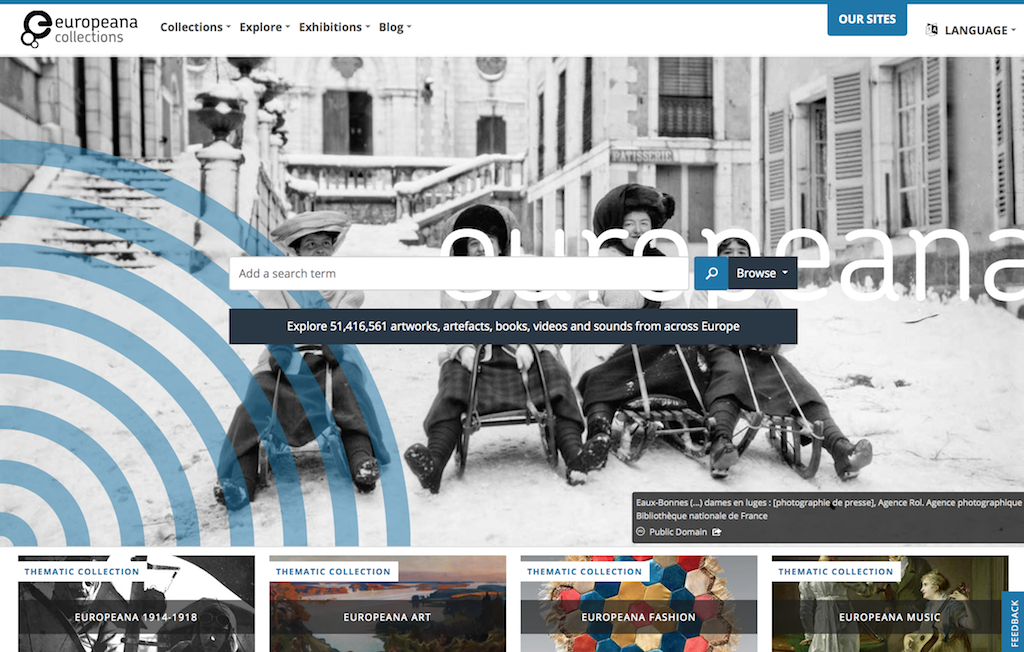Click the 'Add a search term' field

tap(460, 273)
